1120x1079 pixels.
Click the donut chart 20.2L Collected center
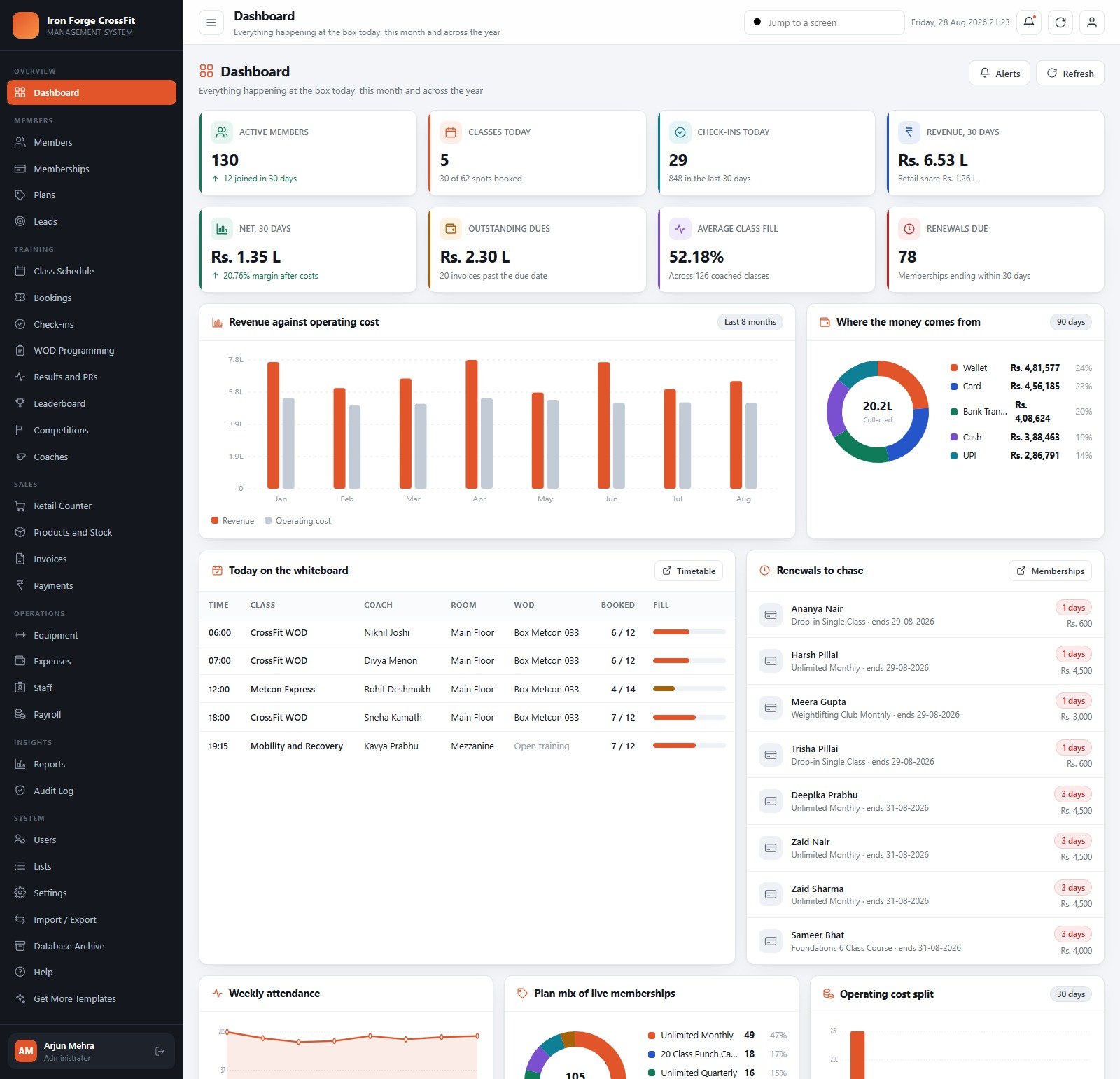[878, 411]
